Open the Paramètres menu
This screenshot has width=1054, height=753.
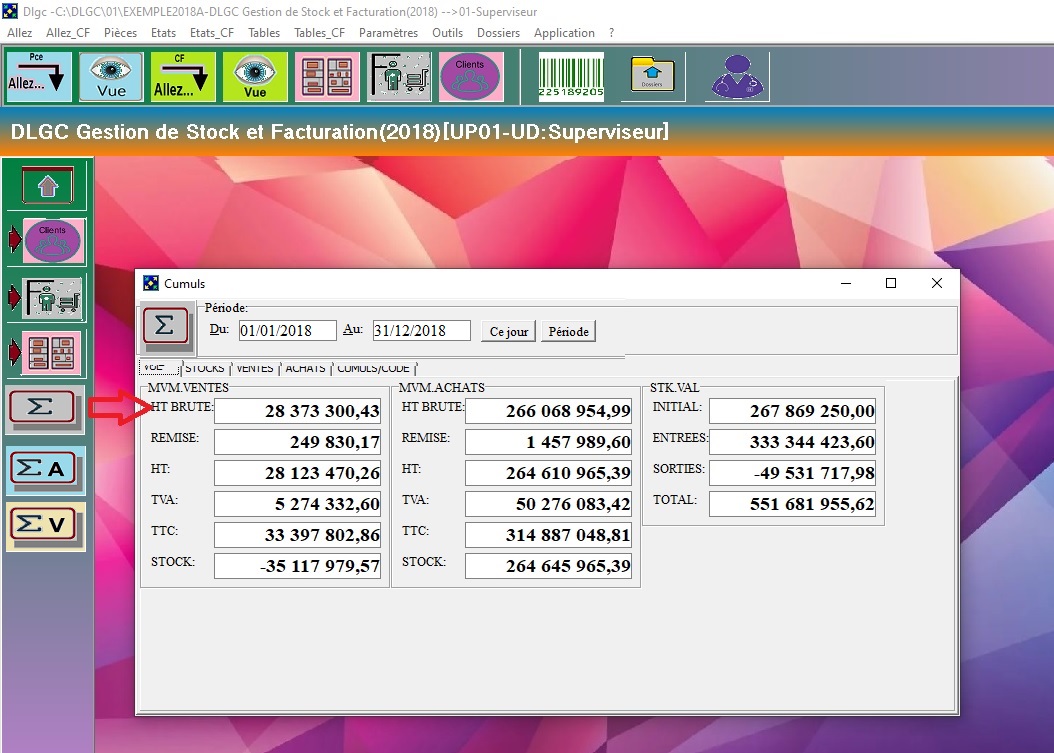point(389,33)
